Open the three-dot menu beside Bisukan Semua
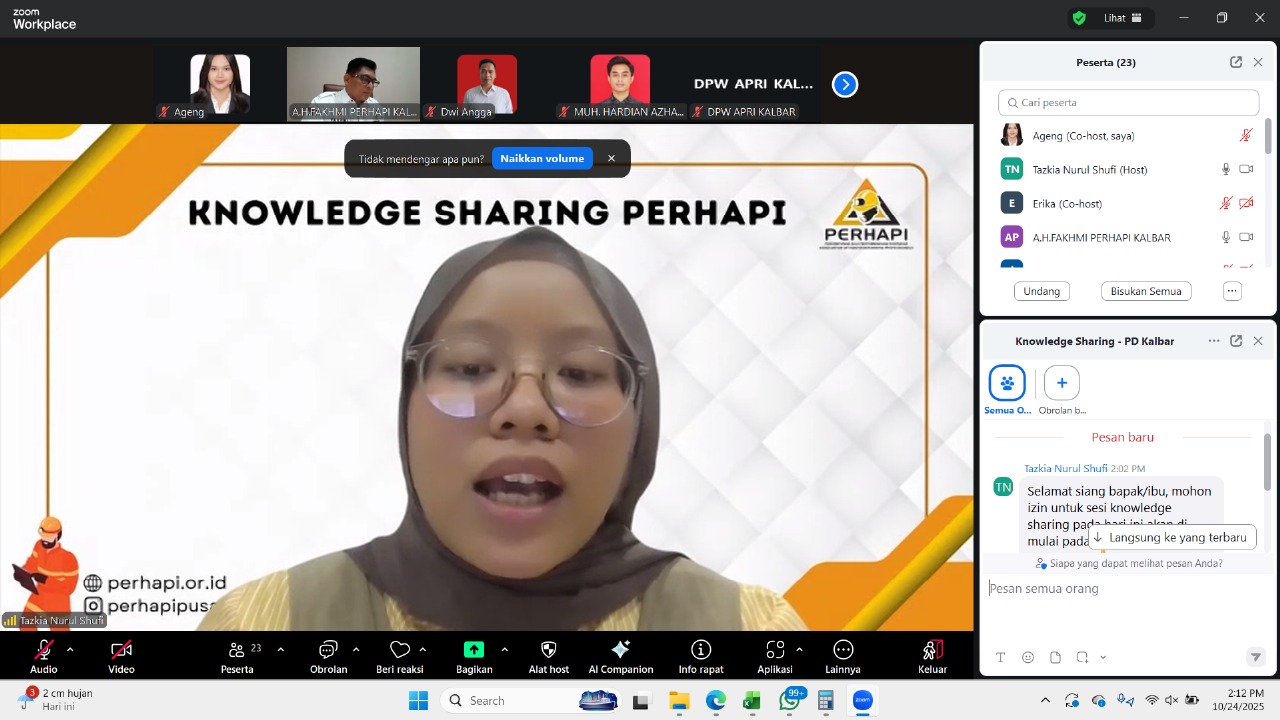This screenshot has height=720, width=1280. 1232,291
